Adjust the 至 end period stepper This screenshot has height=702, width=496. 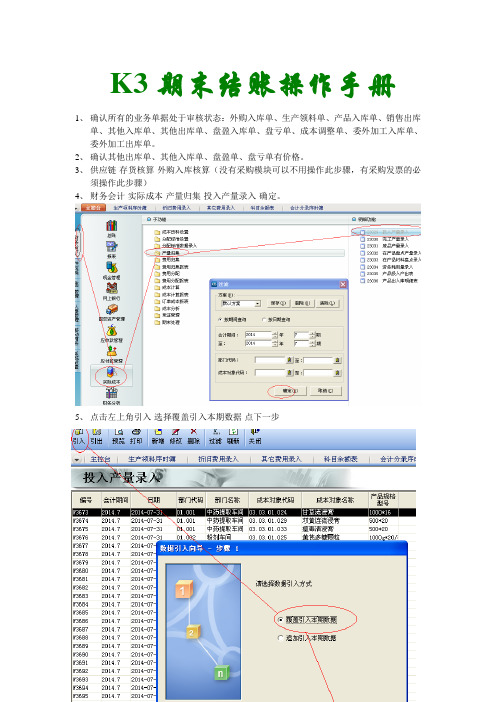point(312,343)
